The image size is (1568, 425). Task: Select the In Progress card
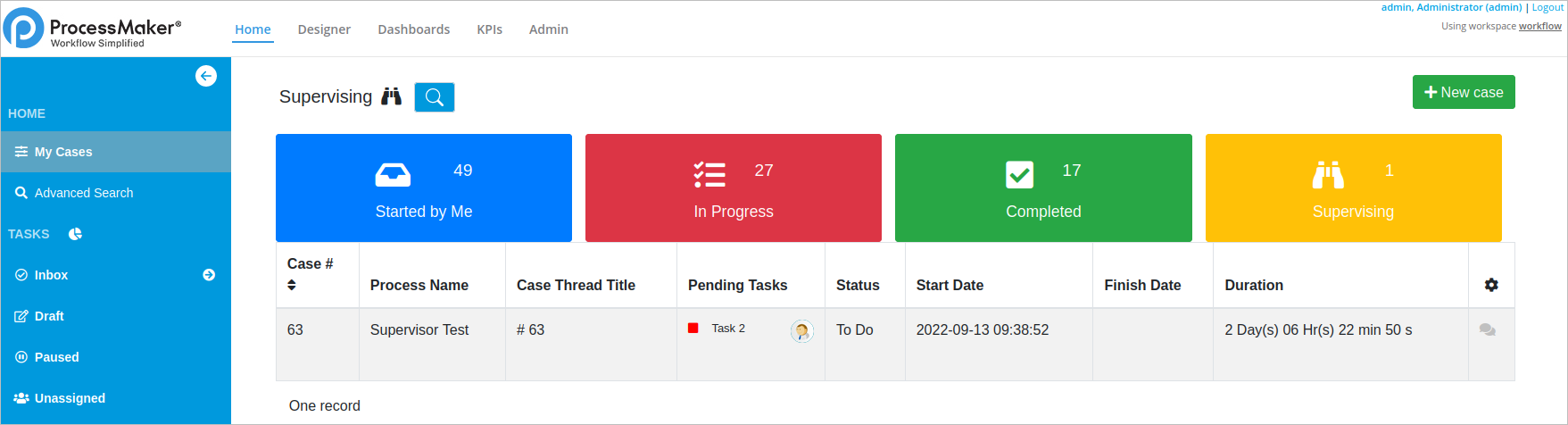click(x=734, y=188)
